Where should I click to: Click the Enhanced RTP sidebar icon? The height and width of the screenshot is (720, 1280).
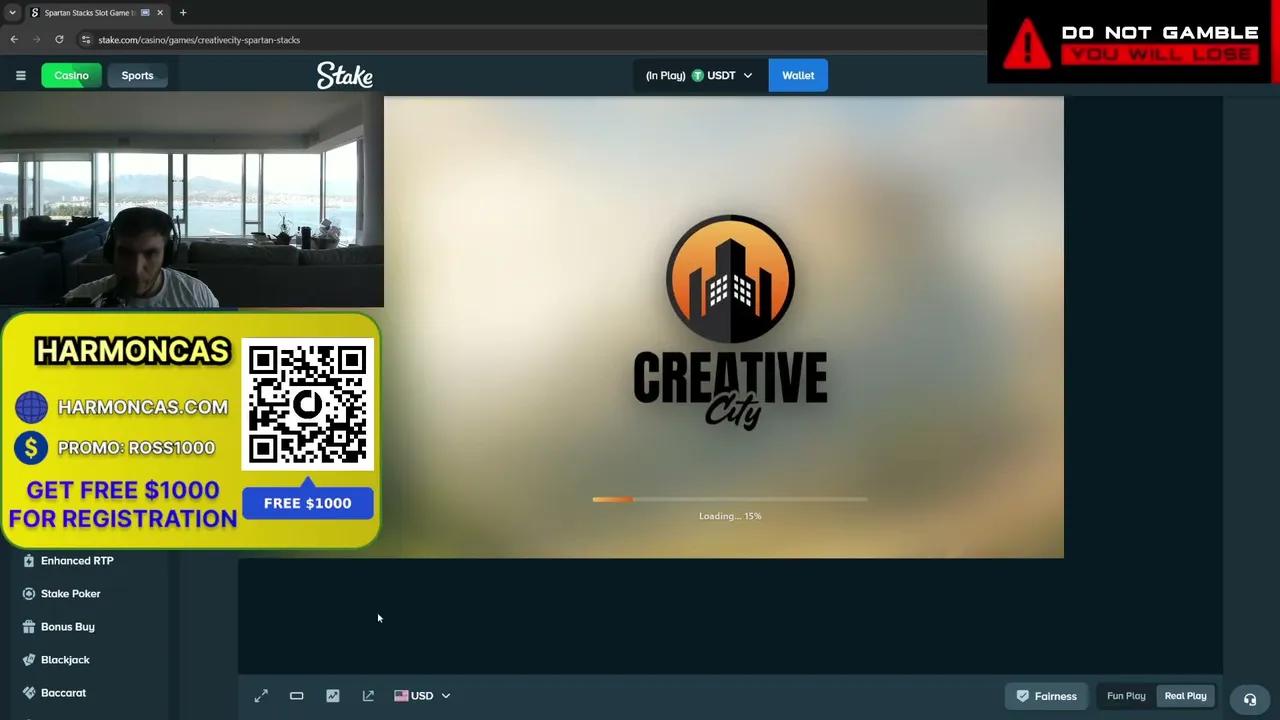pyautogui.click(x=28, y=560)
